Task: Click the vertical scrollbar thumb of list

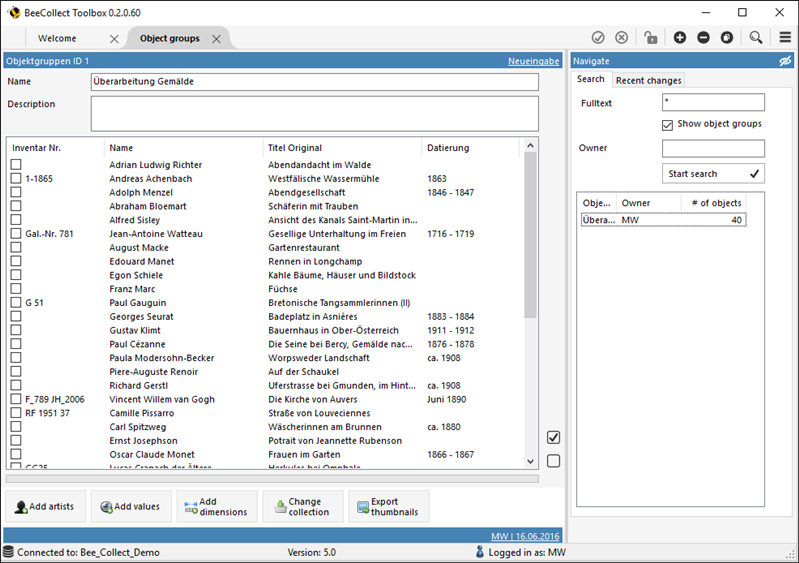Action: [x=530, y=235]
